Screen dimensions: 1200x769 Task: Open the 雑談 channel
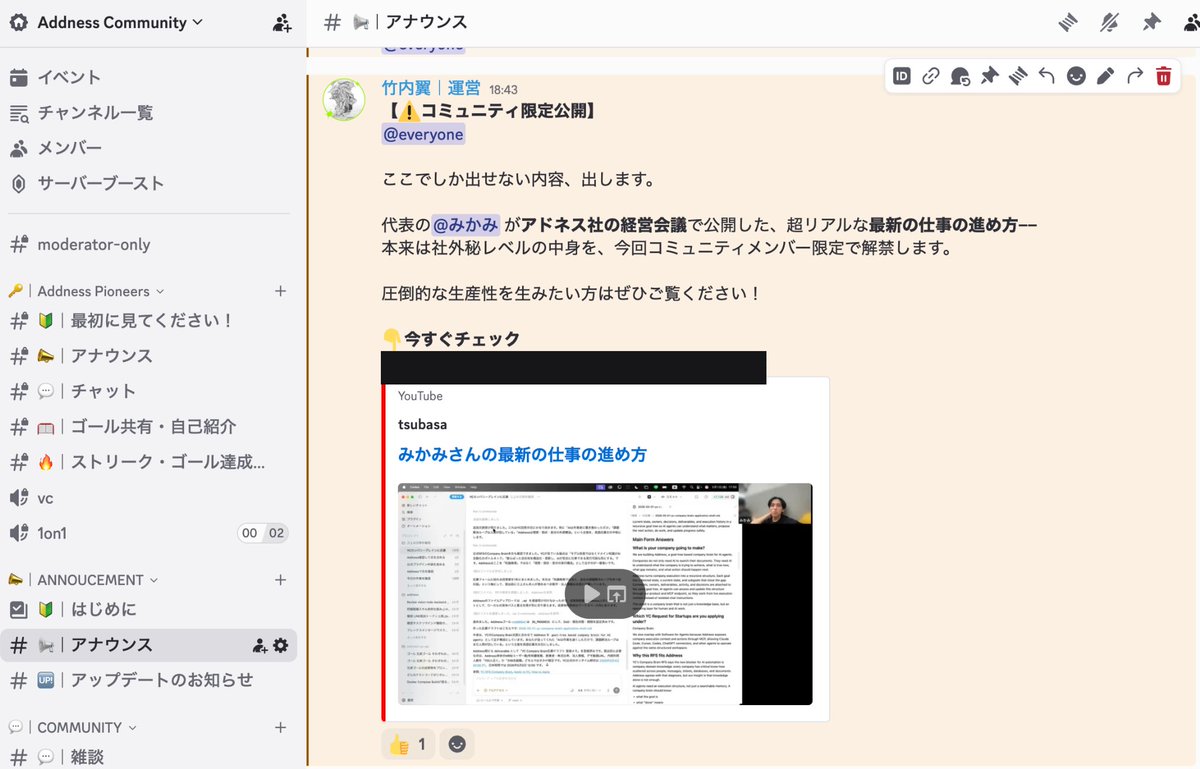coord(150,757)
